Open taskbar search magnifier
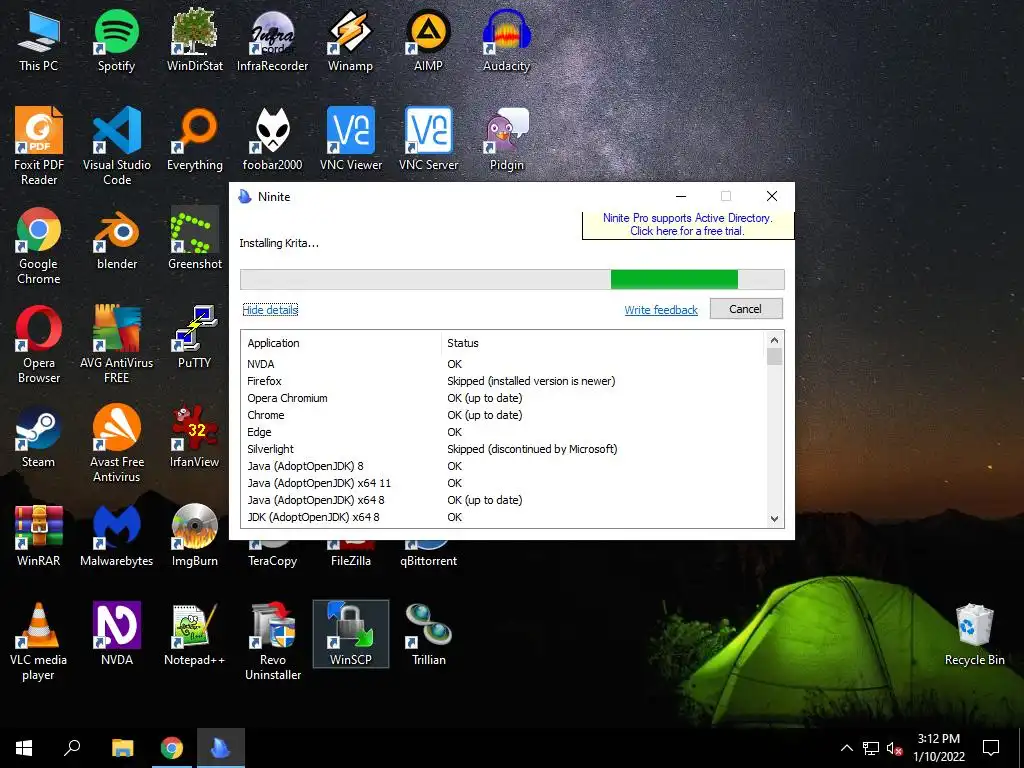The height and width of the screenshot is (768, 1024). click(72, 748)
